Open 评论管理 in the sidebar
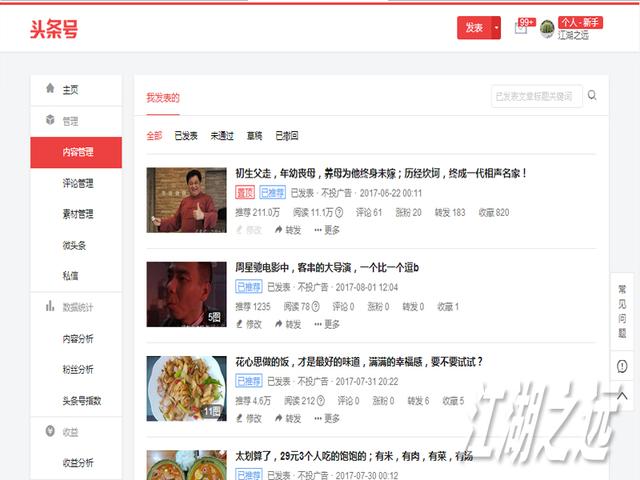The image size is (640, 480). (x=76, y=183)
